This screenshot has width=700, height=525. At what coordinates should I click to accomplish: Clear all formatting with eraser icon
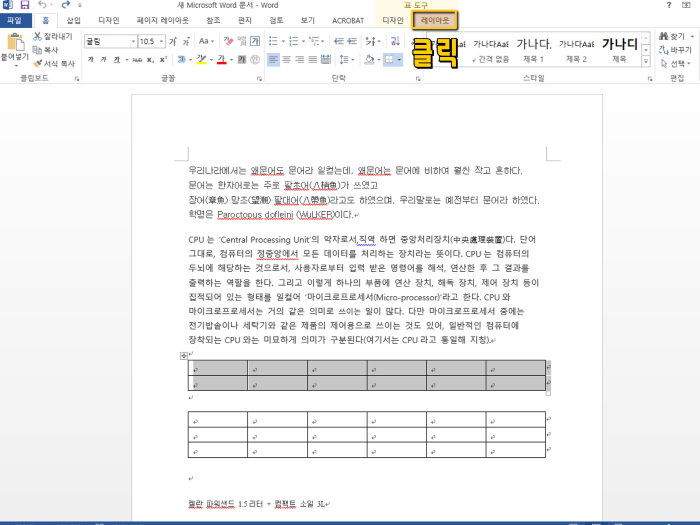pos(228,42)
